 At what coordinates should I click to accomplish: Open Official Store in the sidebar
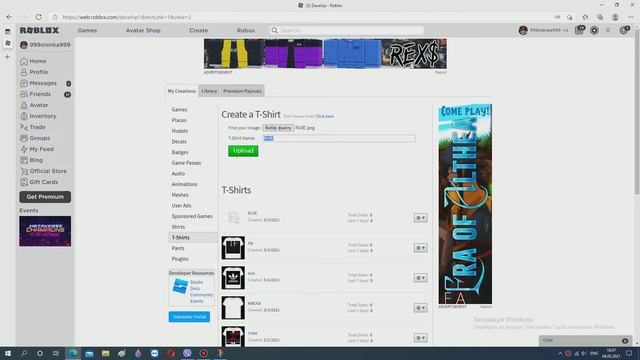pyautogui.click(x=44, y=171)
